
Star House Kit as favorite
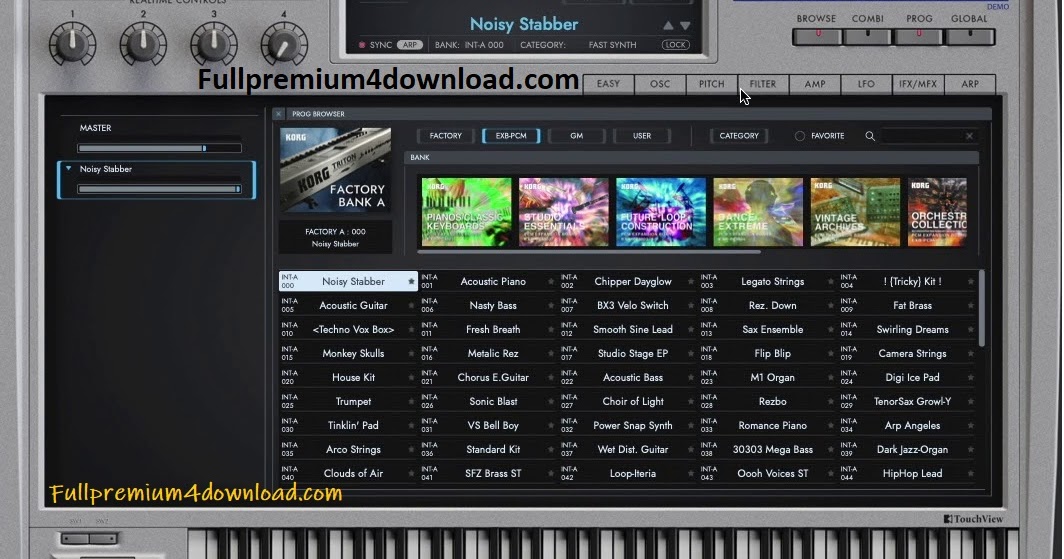(411, 378)
